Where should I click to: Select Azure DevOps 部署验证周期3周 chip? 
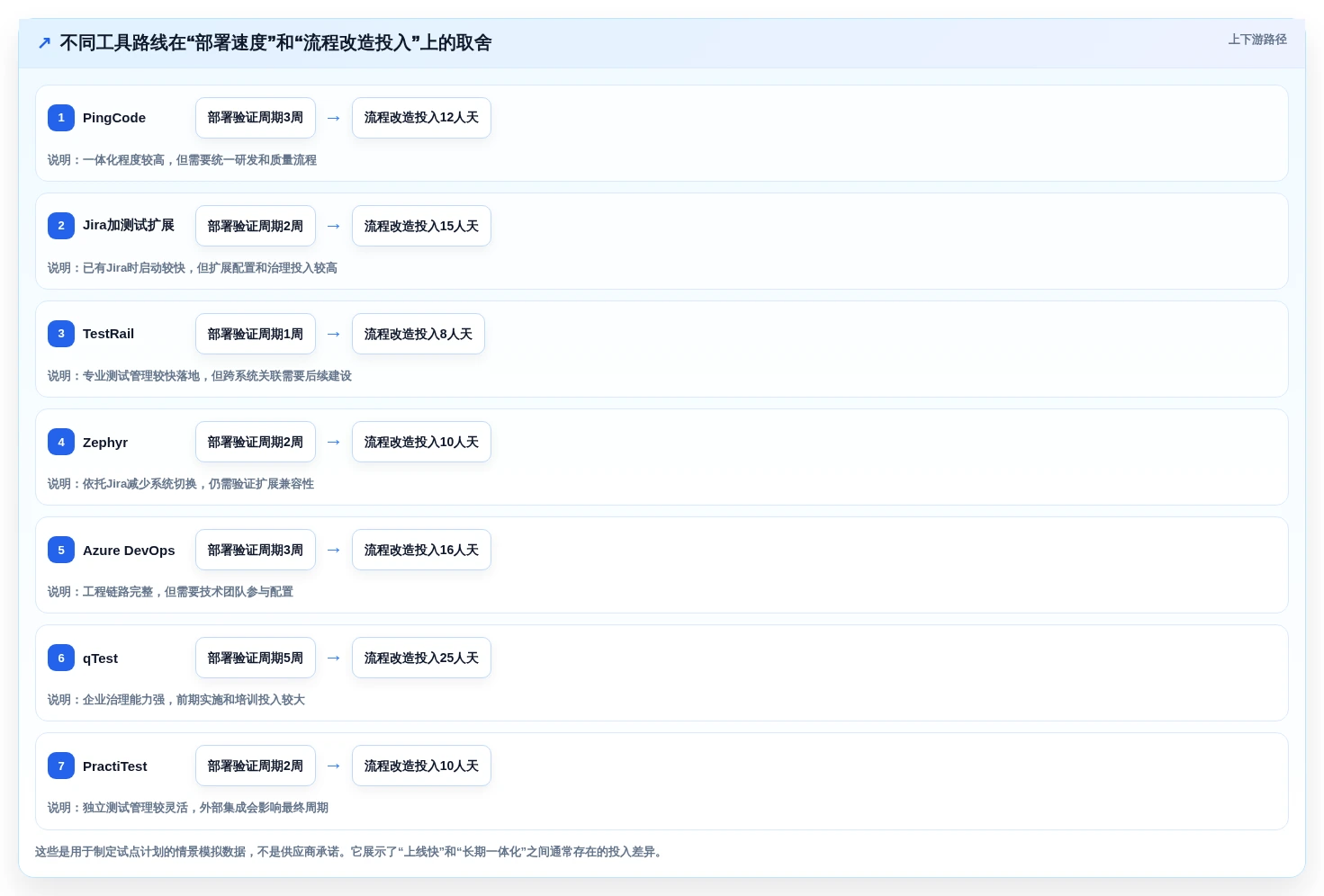click(x=256, y=550)
